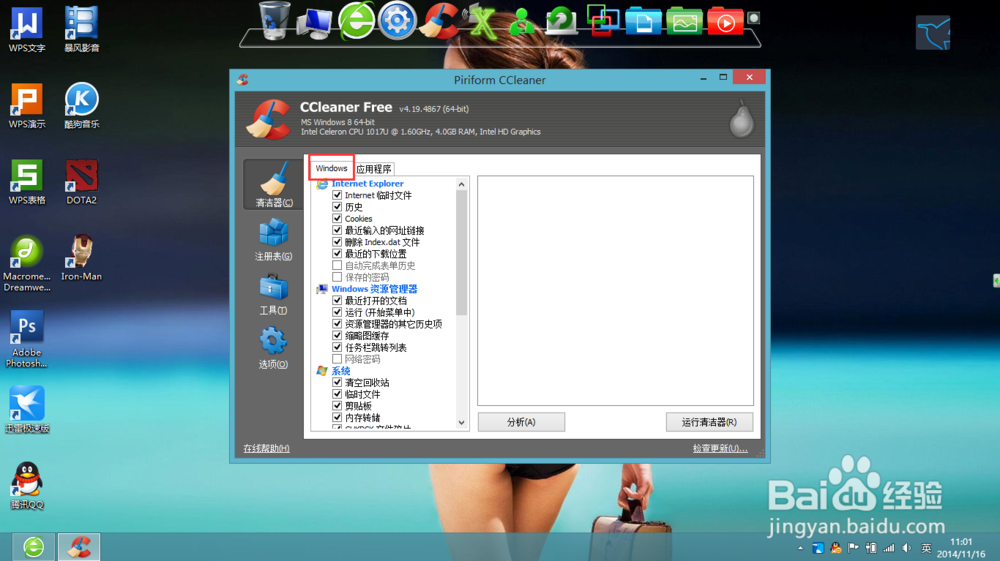This screenshot has height=561, width=1000.
Task: Open the 暴风影音 desktop shortcut
Action: [82, 29]
